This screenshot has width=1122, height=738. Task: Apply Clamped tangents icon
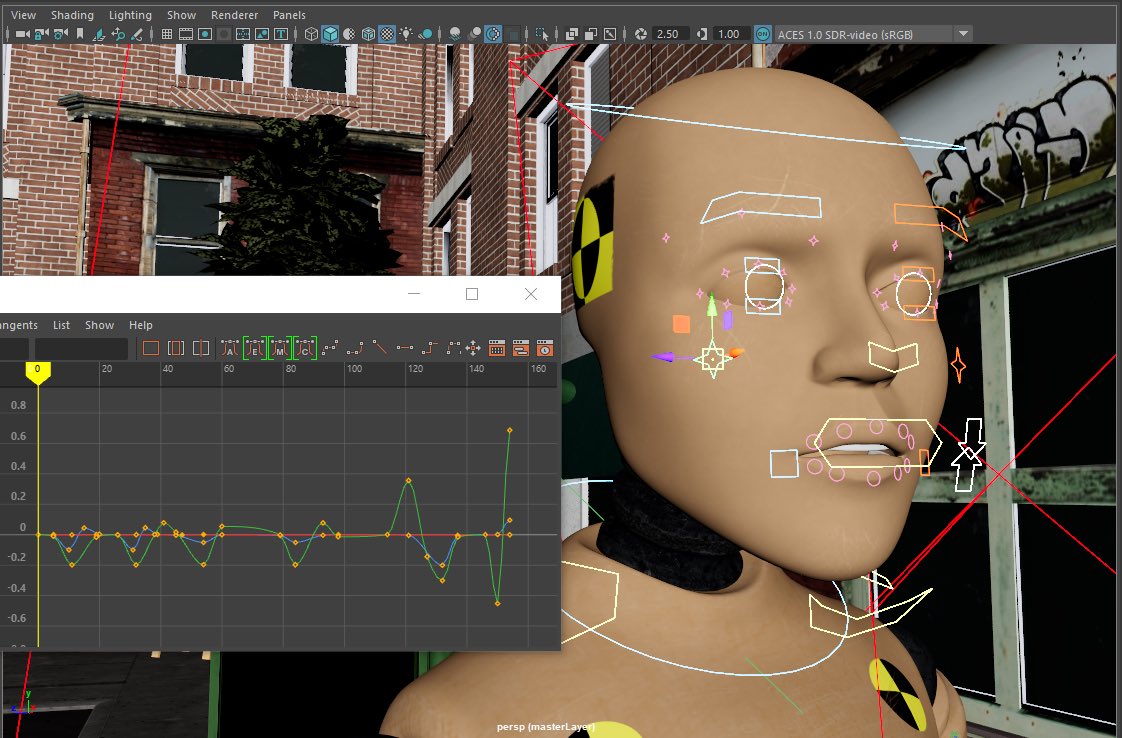[x=354, y=349]
